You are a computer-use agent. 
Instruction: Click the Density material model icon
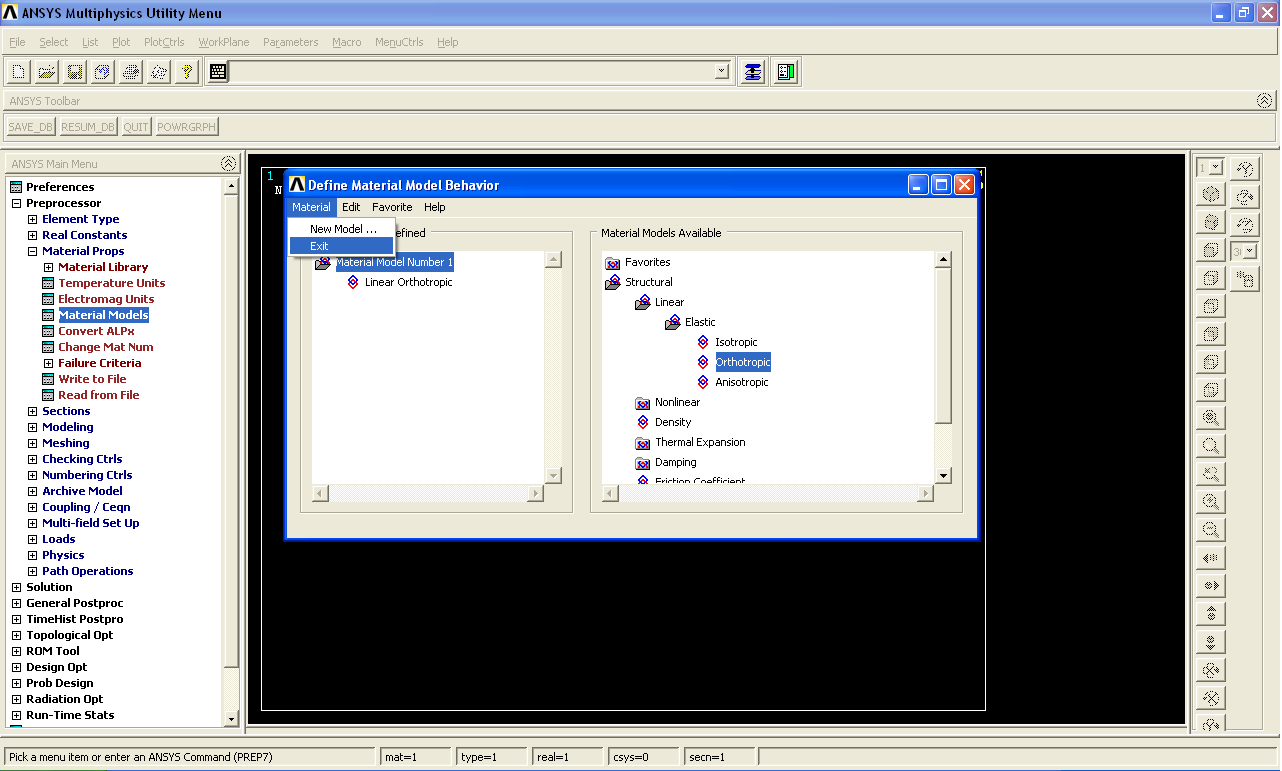643,422
